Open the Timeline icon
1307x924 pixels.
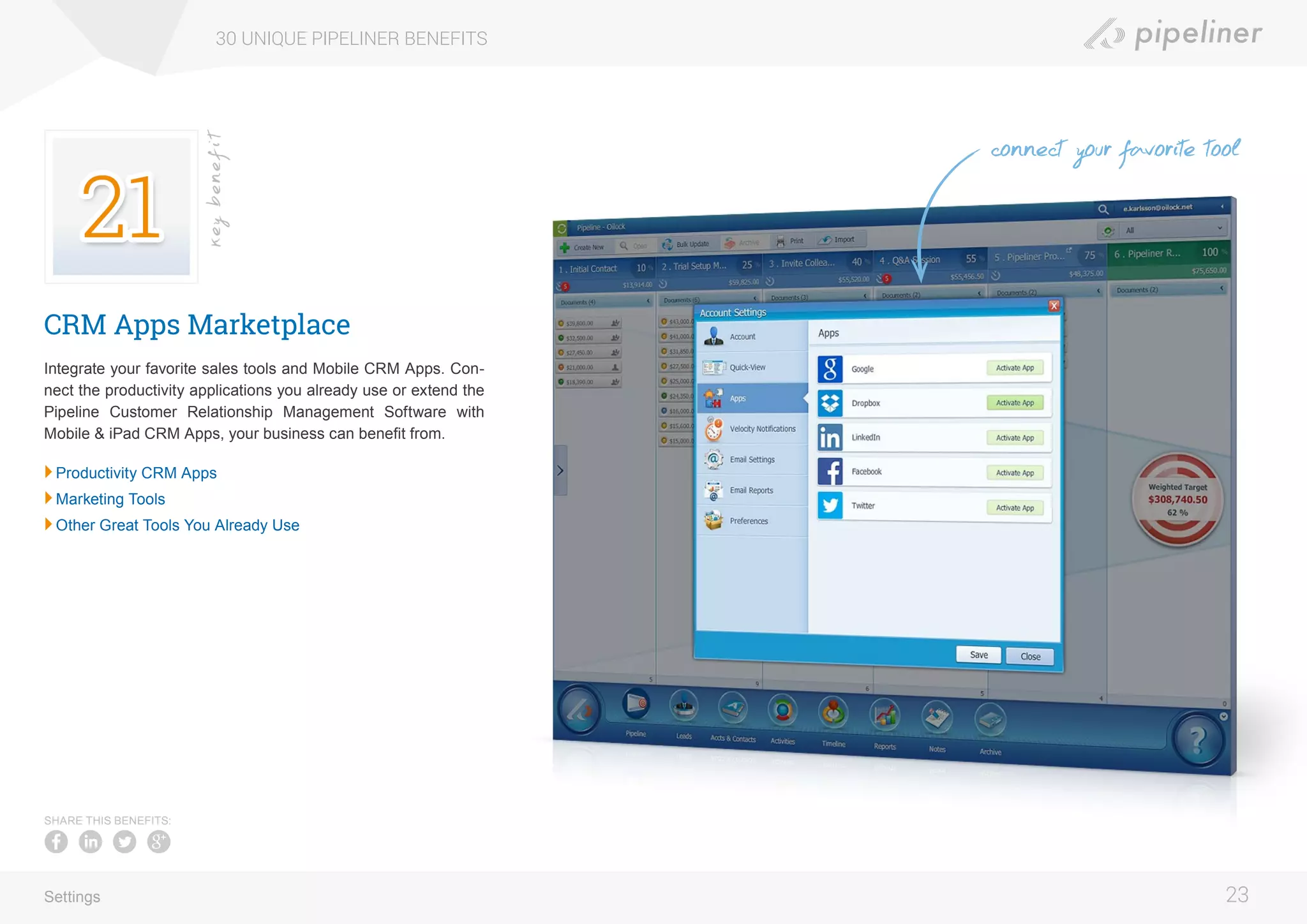coord(833,713)
